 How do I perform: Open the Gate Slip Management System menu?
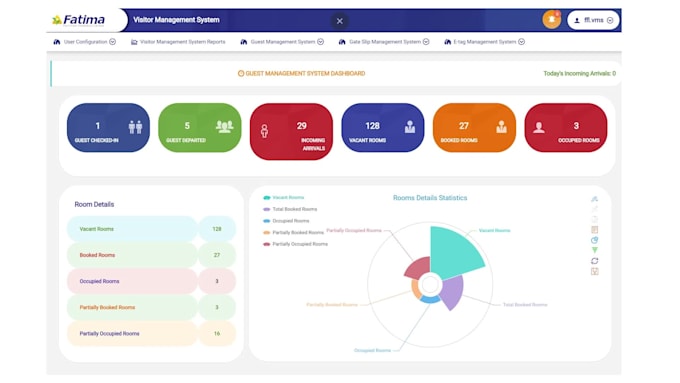click(x=384, y=42)
